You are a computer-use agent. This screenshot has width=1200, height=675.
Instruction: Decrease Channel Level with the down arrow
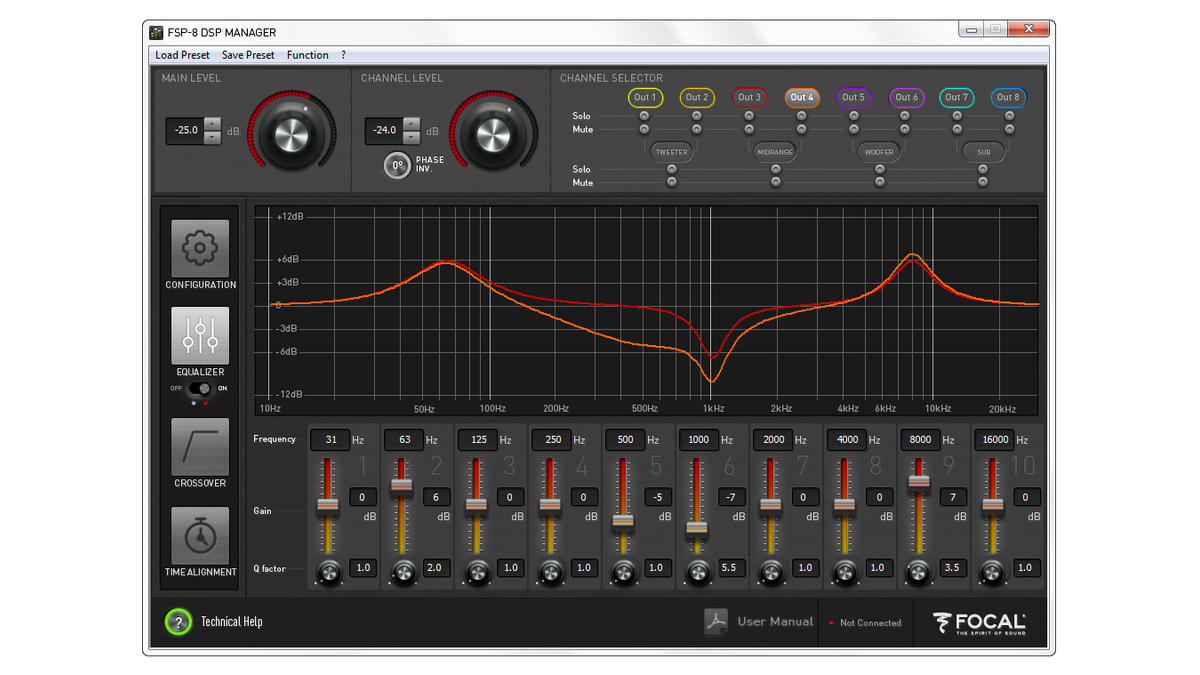(412, 137)
